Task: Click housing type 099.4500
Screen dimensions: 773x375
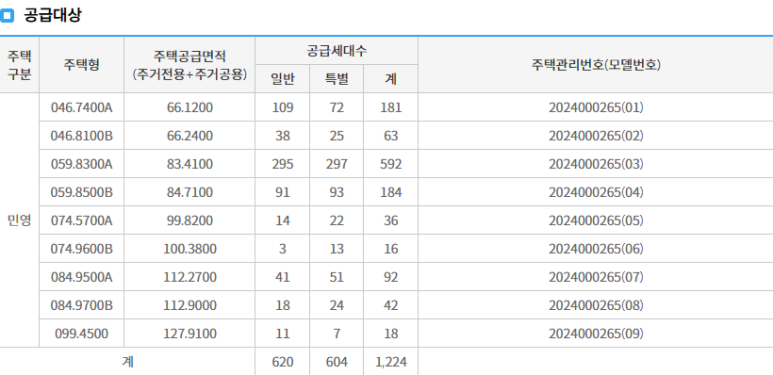Action: click(82, 334)
